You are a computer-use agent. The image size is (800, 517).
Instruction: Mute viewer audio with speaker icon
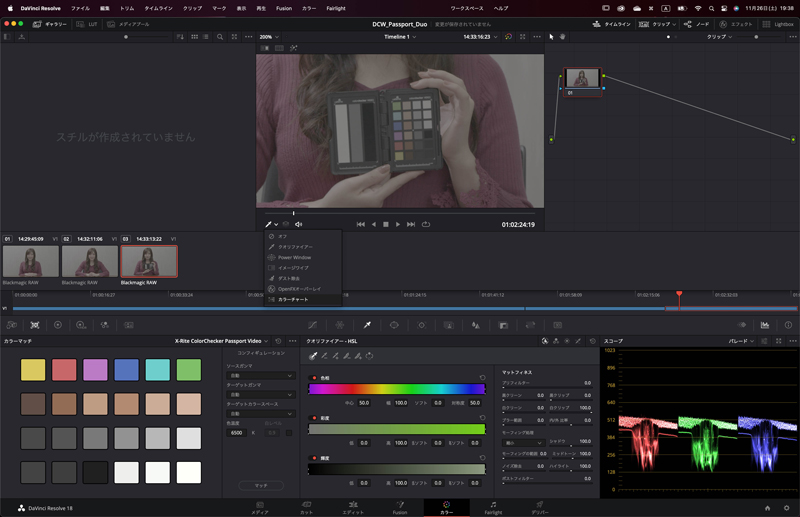click(299, 224)
